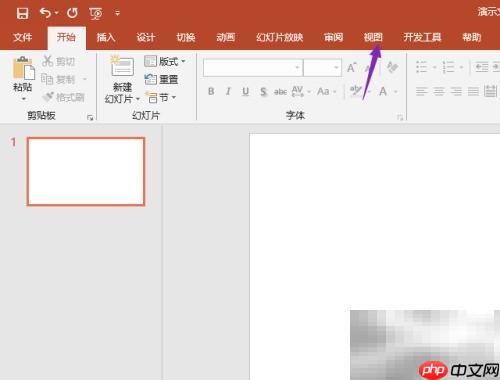Viewport: 500px width, 380px height.
Task: Click Decrease List Level icon
Action: [481, 67]
